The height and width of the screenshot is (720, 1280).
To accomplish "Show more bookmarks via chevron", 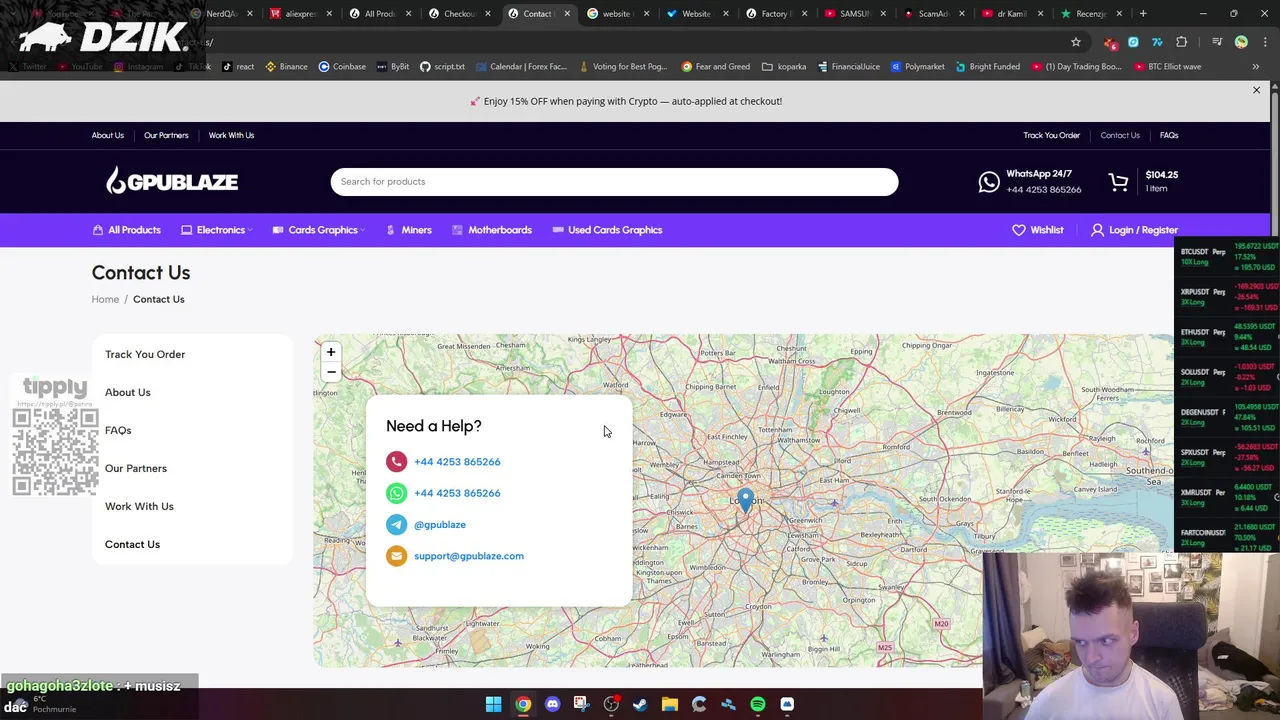I will (x=1256, y=67).
